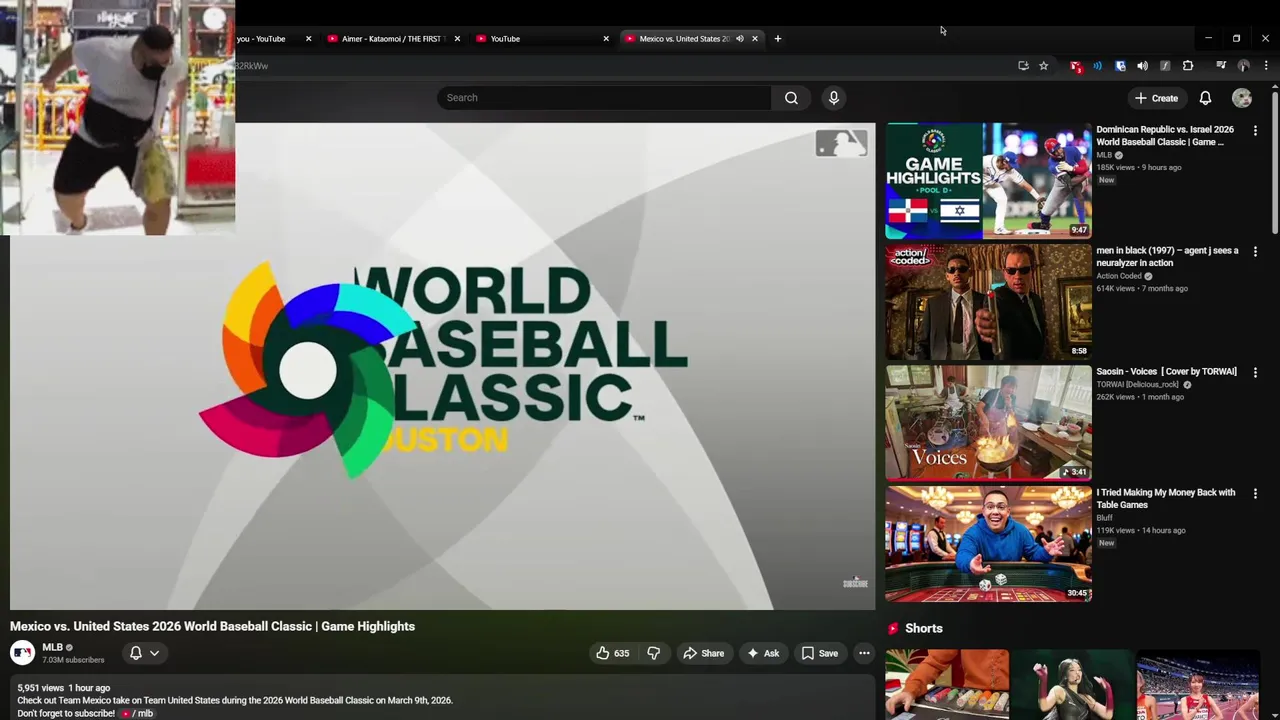Screen dimensions: 1280x720
Task: Open the Dominican Republic vs. Israel video title
Action: click(1165, 136)
